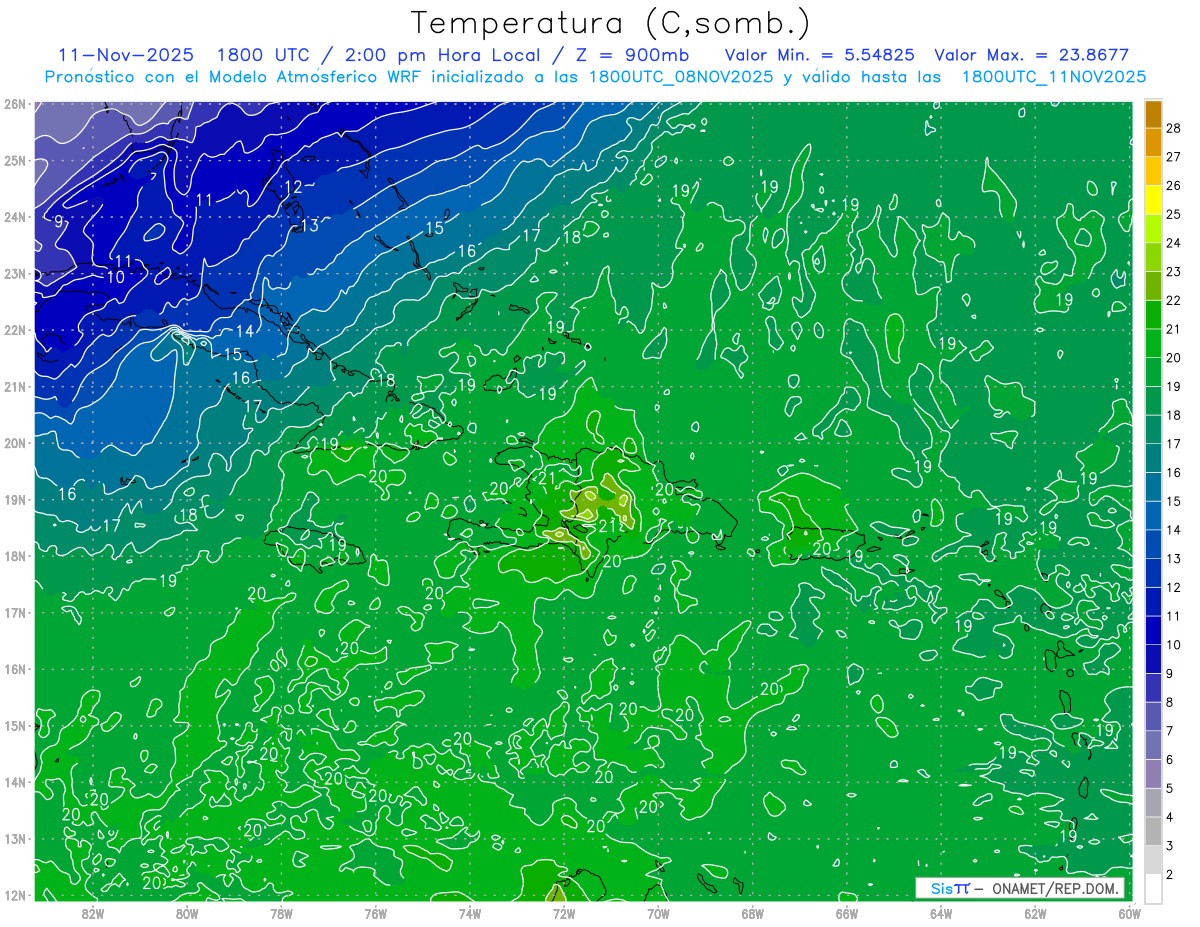Screen dimensions: 1200x927
Task: Click longitude axis label "72W"
Action: (x=563, y=913)
